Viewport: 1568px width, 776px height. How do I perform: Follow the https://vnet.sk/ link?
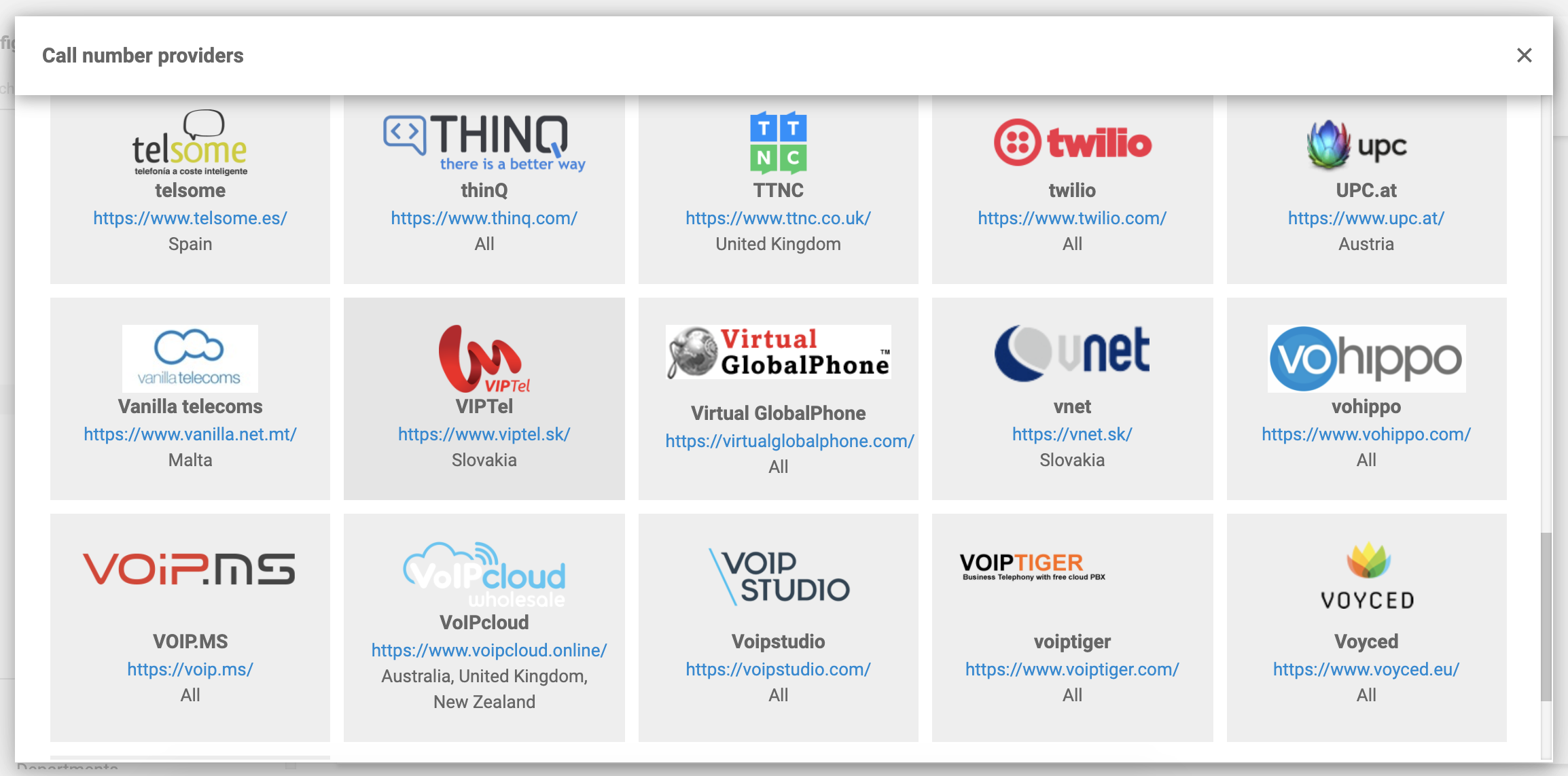[x=1071, y=434]
